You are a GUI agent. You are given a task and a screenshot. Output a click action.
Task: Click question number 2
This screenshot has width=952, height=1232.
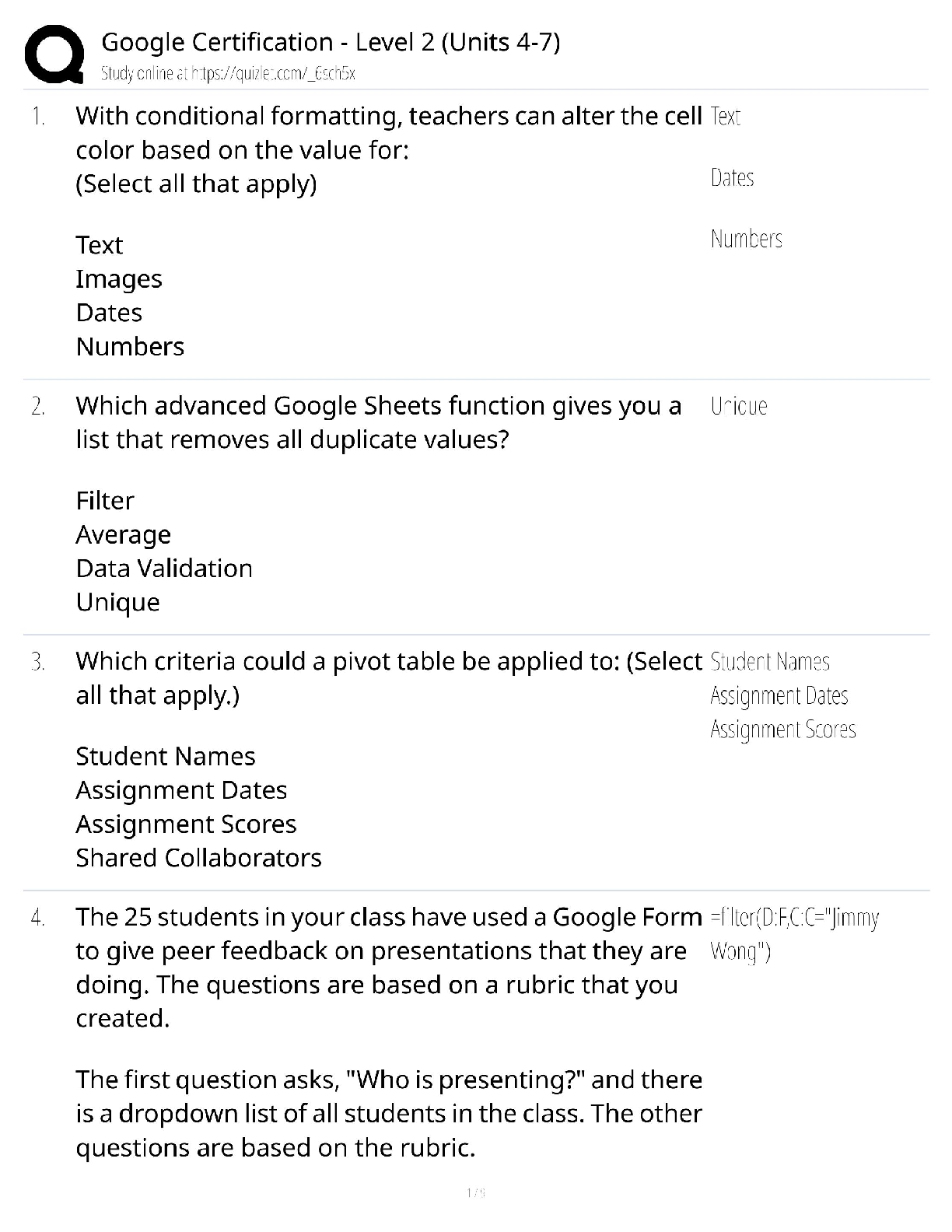click(x=38, y=407)
